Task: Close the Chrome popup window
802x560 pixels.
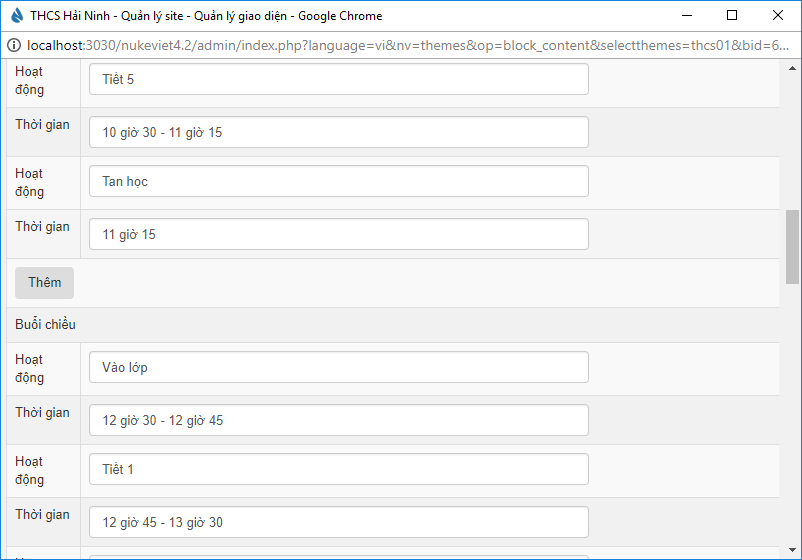Action: [777, 15]
